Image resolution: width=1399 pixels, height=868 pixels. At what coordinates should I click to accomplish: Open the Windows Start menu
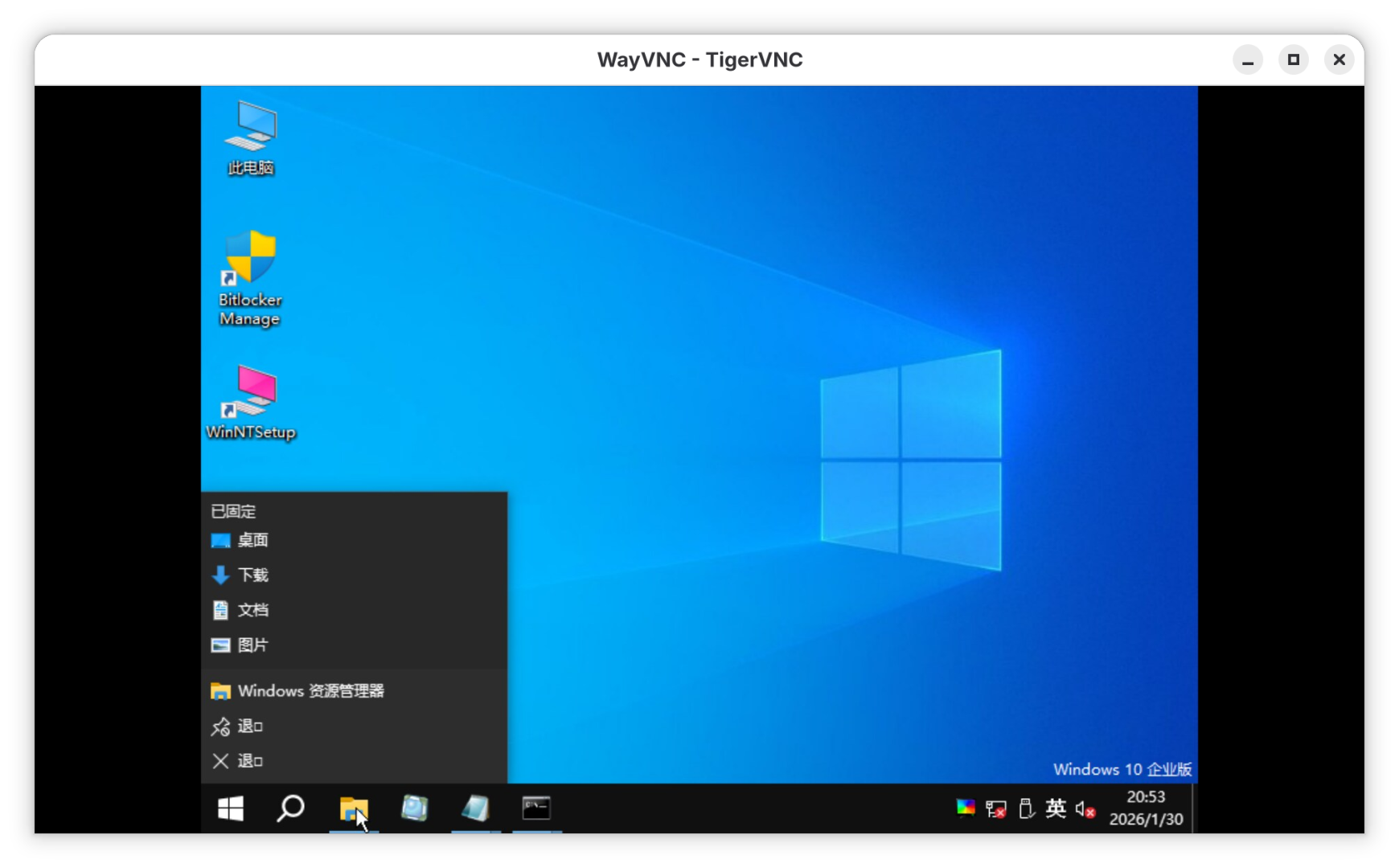click(231, 809)
